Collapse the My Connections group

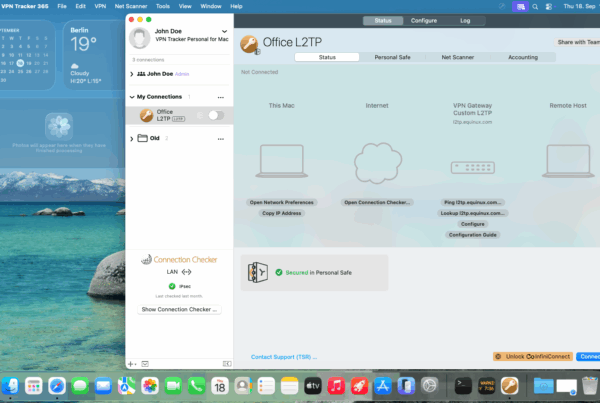[x=132, y=96]
